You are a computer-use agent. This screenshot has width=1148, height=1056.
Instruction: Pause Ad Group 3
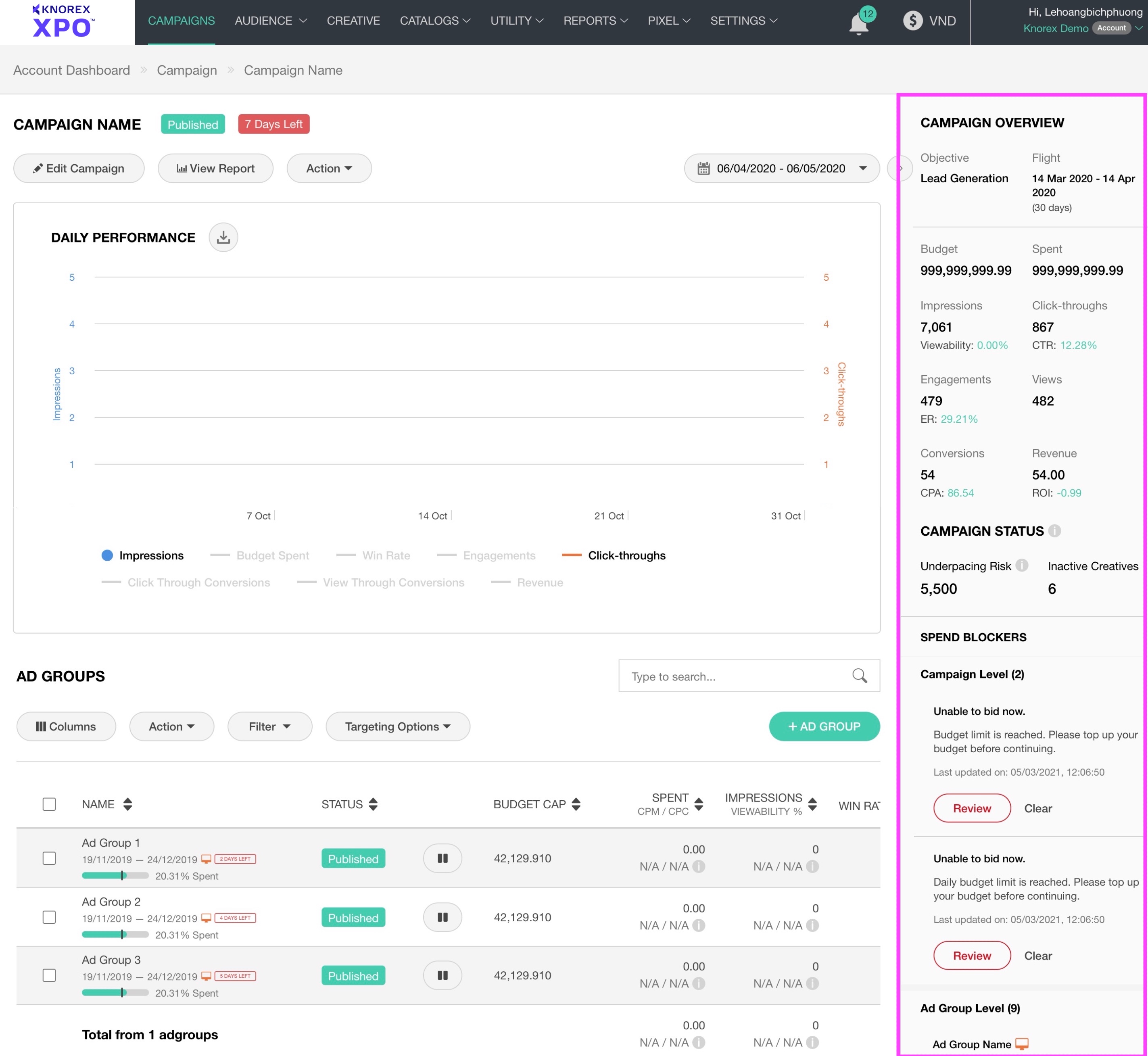442,975
